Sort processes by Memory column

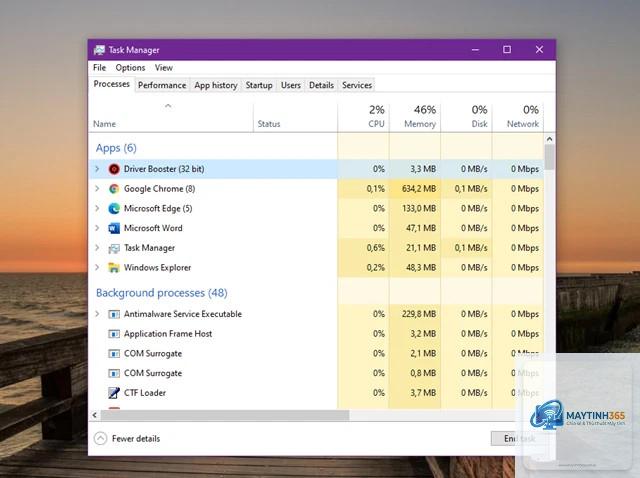[x=415, y=118]
